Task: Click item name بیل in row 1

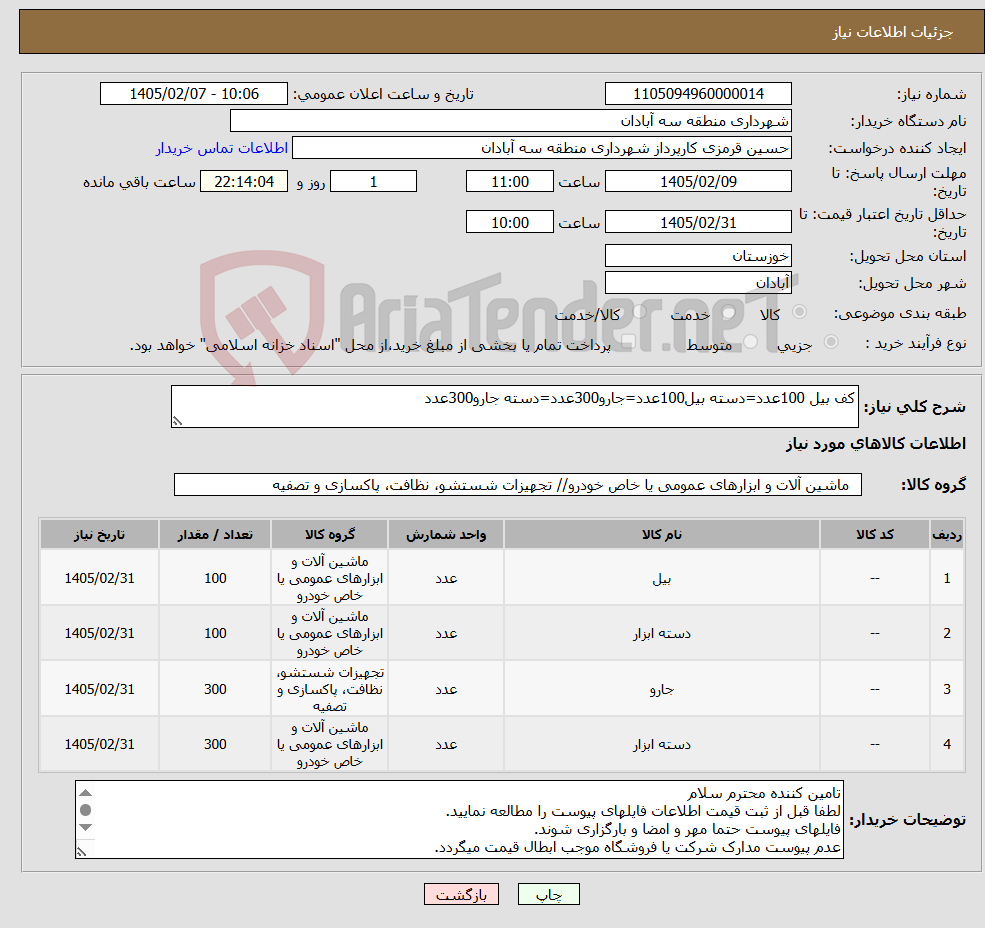Action: (x=661, y=578)
